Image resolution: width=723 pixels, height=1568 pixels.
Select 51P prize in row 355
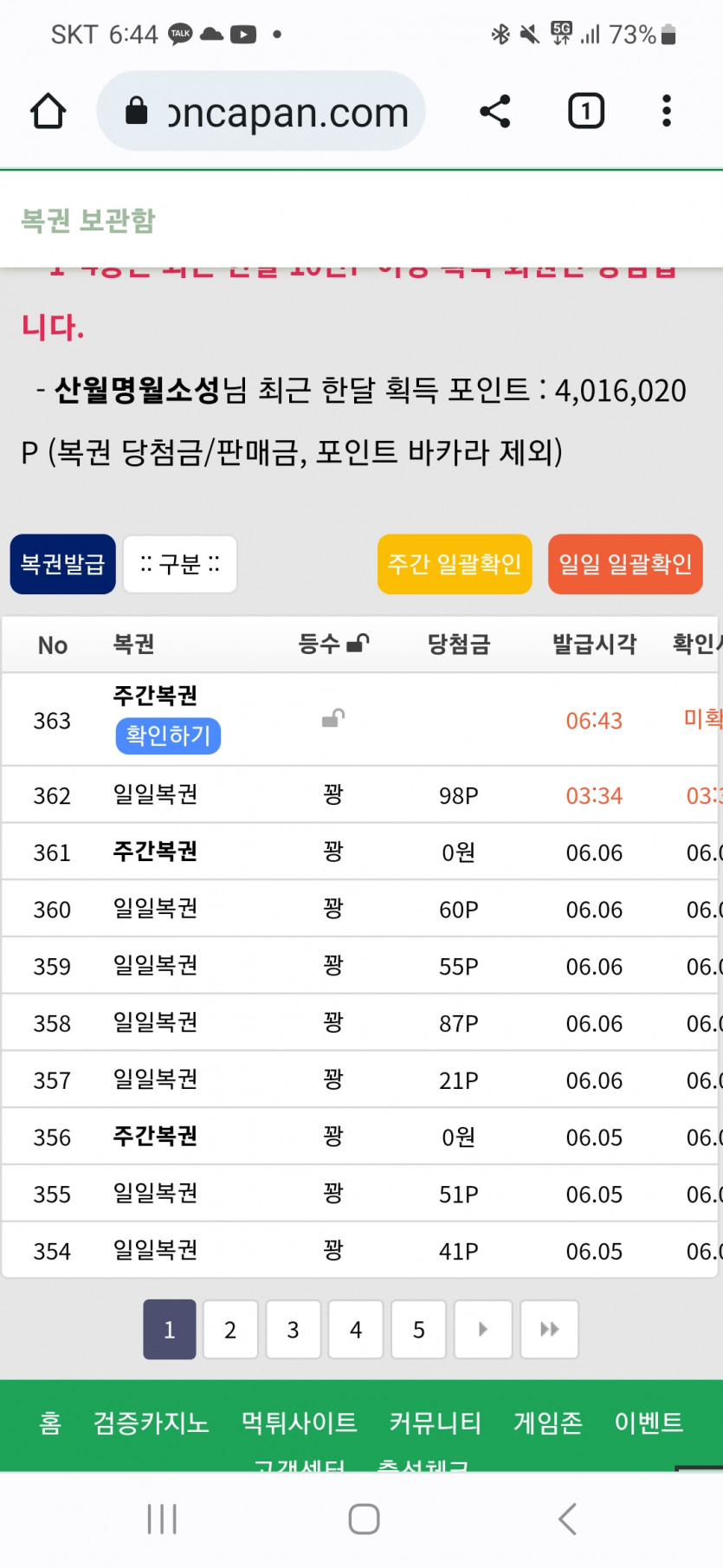(459, 1195)
